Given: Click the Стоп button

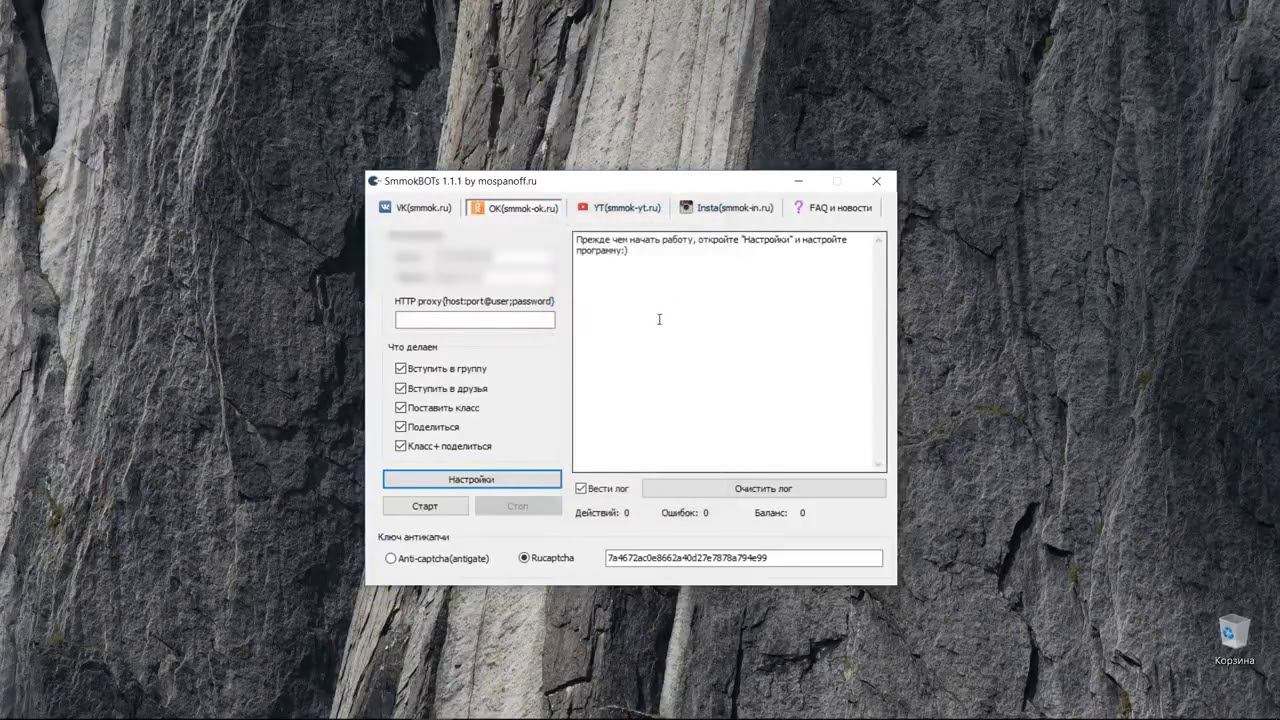Looking at the screenshot, I should tap(518, 506).
